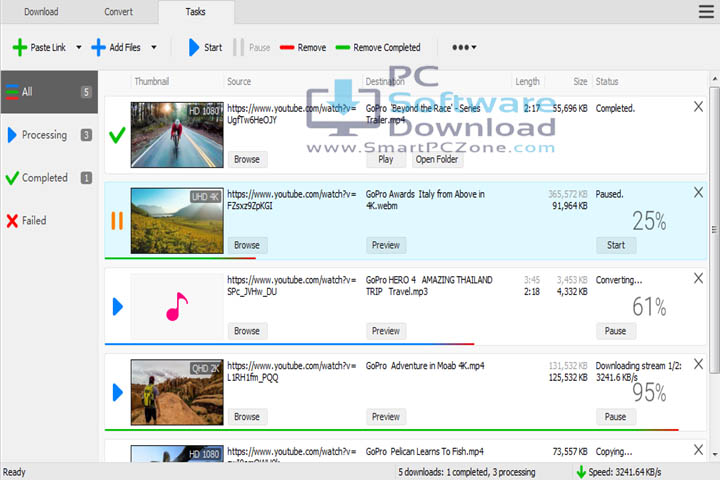Open the three-dots more options dropdown
This screenshot has width=720, height=480.
tap(464, 47)
